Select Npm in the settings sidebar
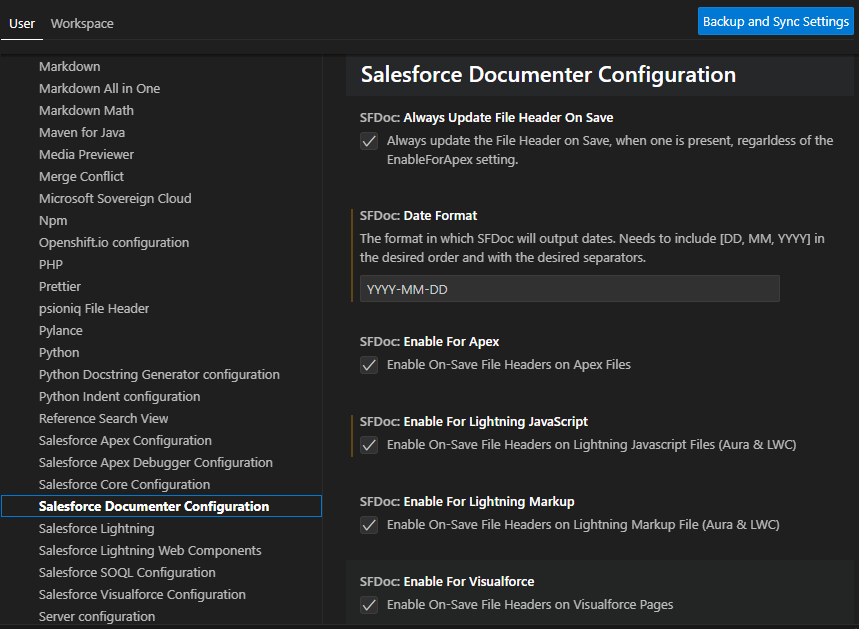 pos(52,220)
